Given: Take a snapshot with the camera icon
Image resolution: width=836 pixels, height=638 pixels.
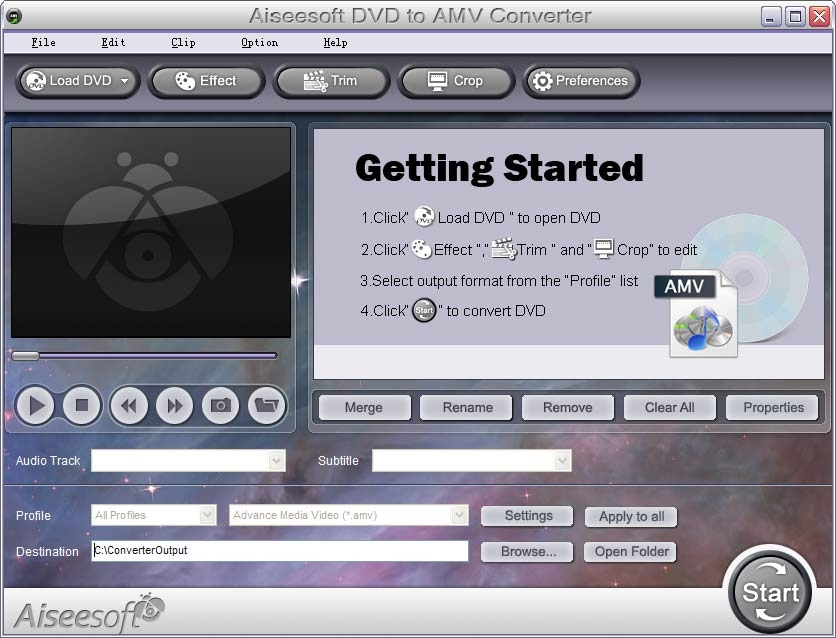Looking at the screenshot, I should [221, 406].
